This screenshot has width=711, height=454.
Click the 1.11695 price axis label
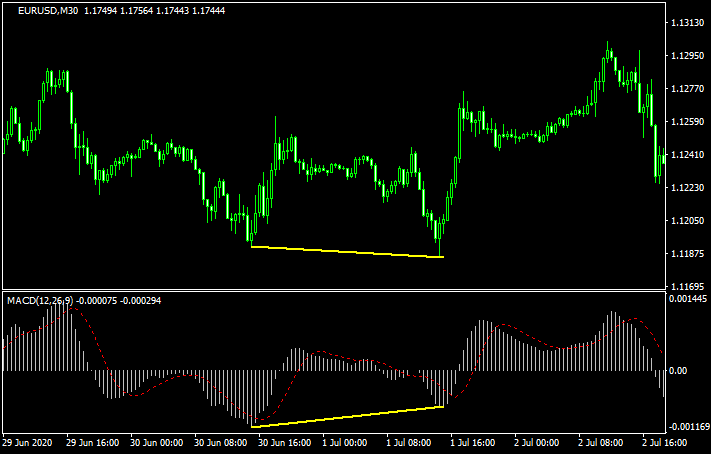(688, 286)
